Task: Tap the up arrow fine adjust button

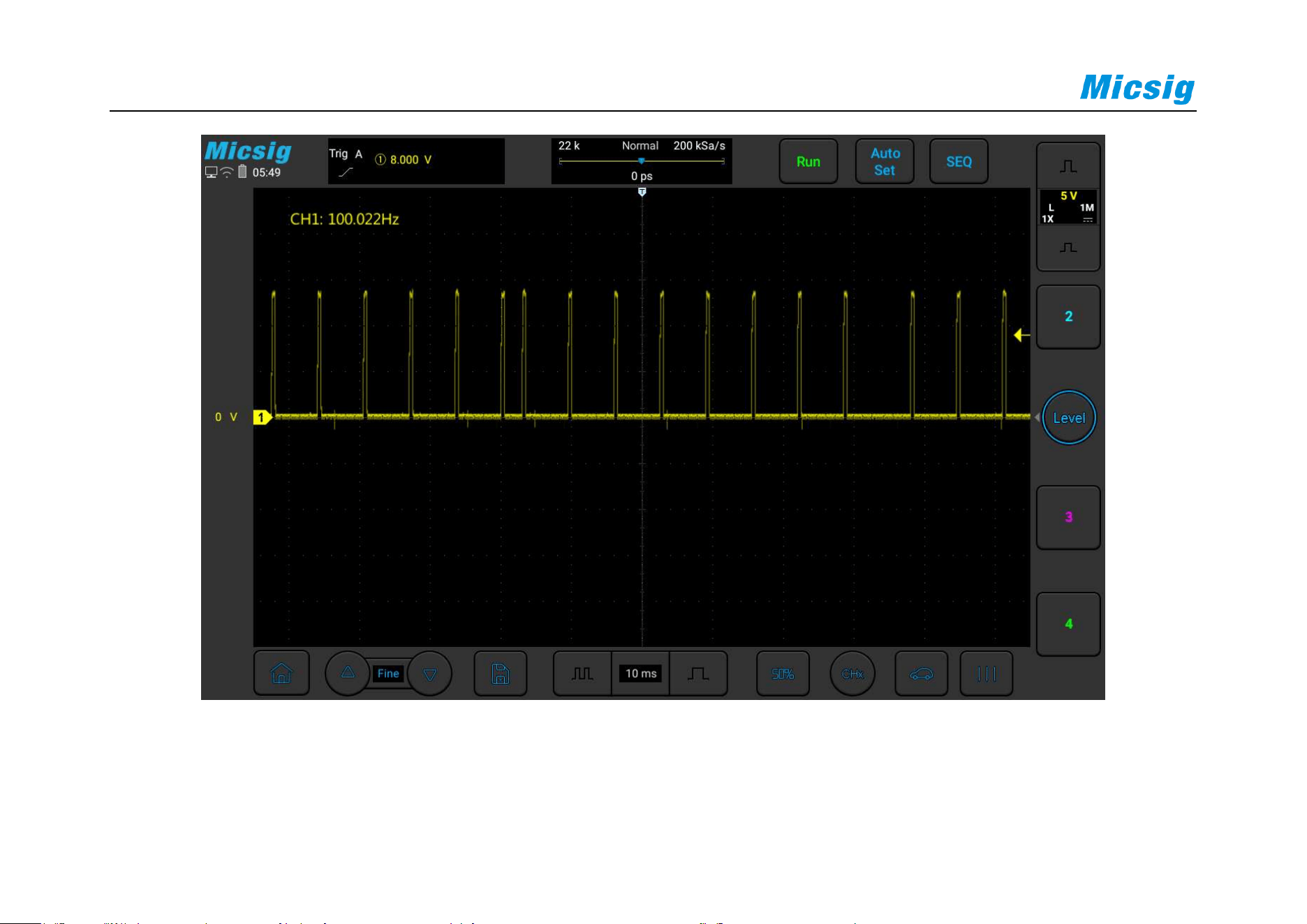Action: (348, 673)
